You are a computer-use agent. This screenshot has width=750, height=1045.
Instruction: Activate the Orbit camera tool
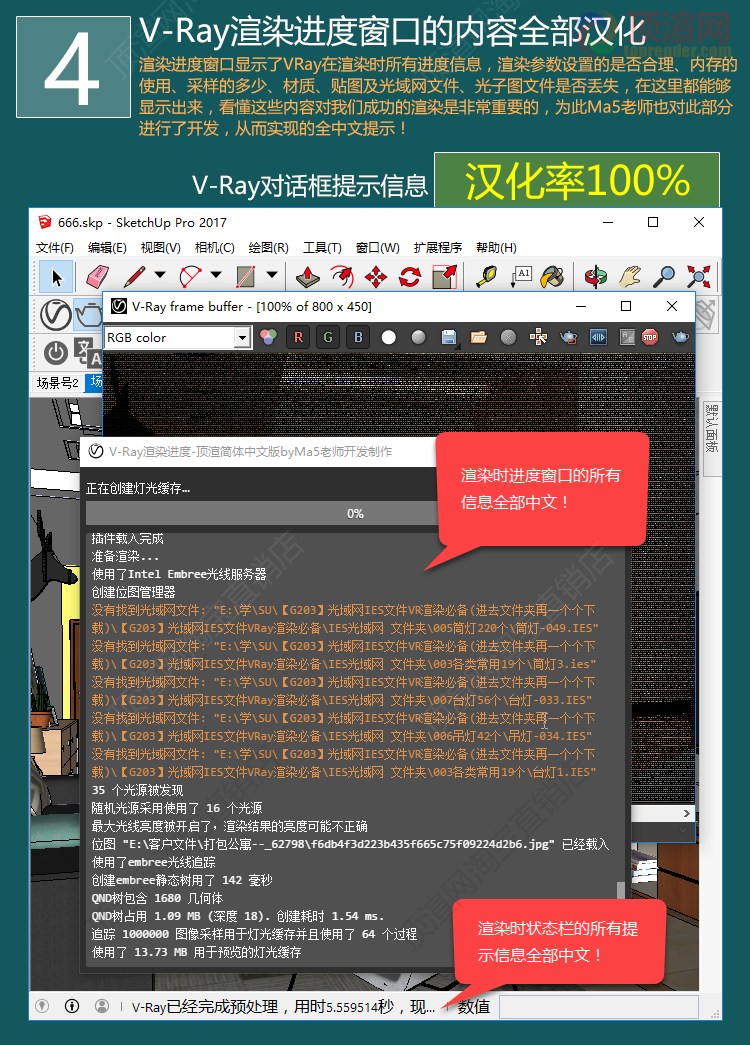point(595,277)
